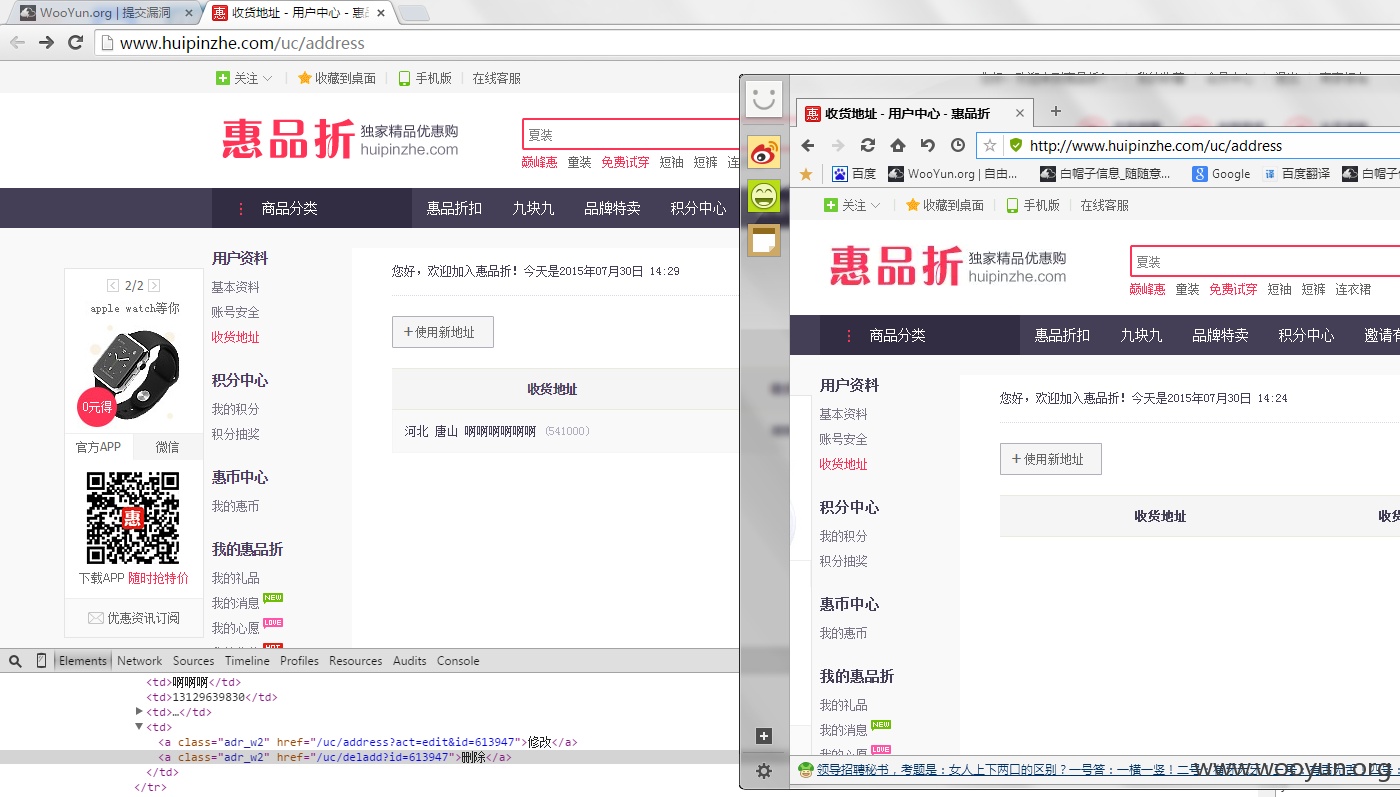The height and width of the screenshot is (797, 1400).
Task: Show previous slide in apple watch carousel
Action: pyautogui.click(x=113, y=286)
